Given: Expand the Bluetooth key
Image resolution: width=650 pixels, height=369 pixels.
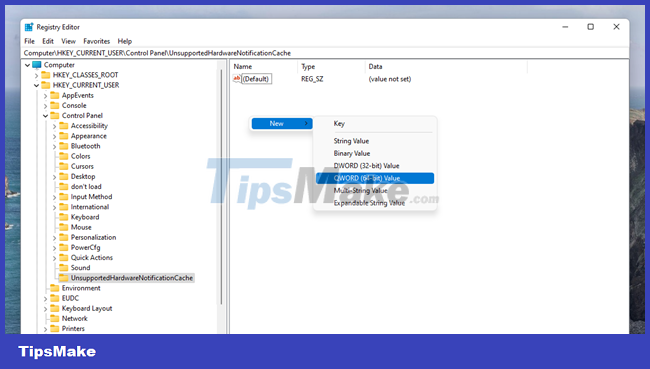Looking at the screenshot, I should (x=54, y=146).
